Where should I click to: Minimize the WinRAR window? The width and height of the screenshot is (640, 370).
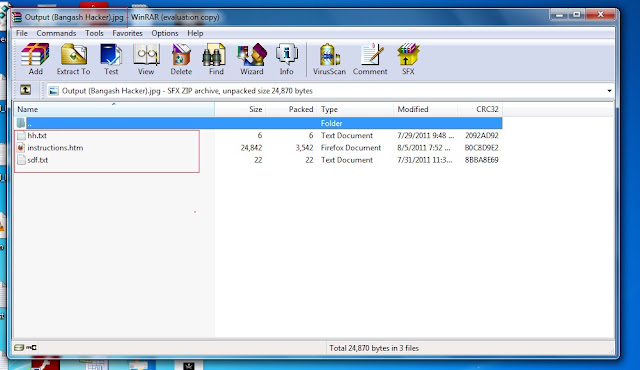tap(559, 15)
